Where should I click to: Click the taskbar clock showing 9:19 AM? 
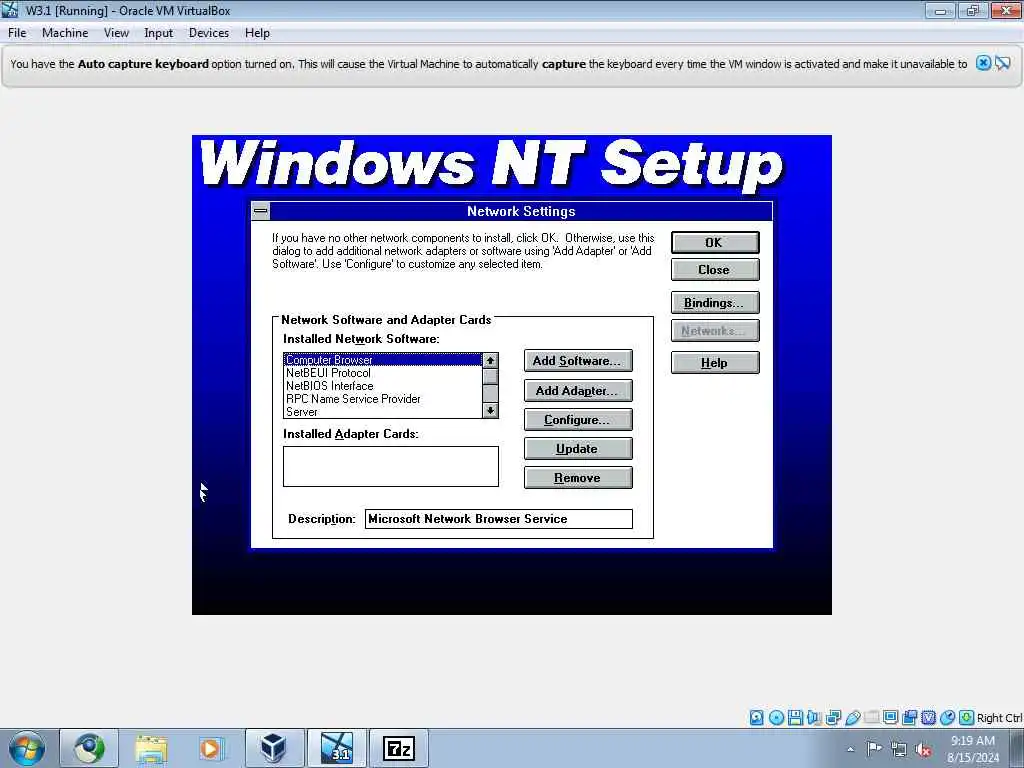pos(972,748)
